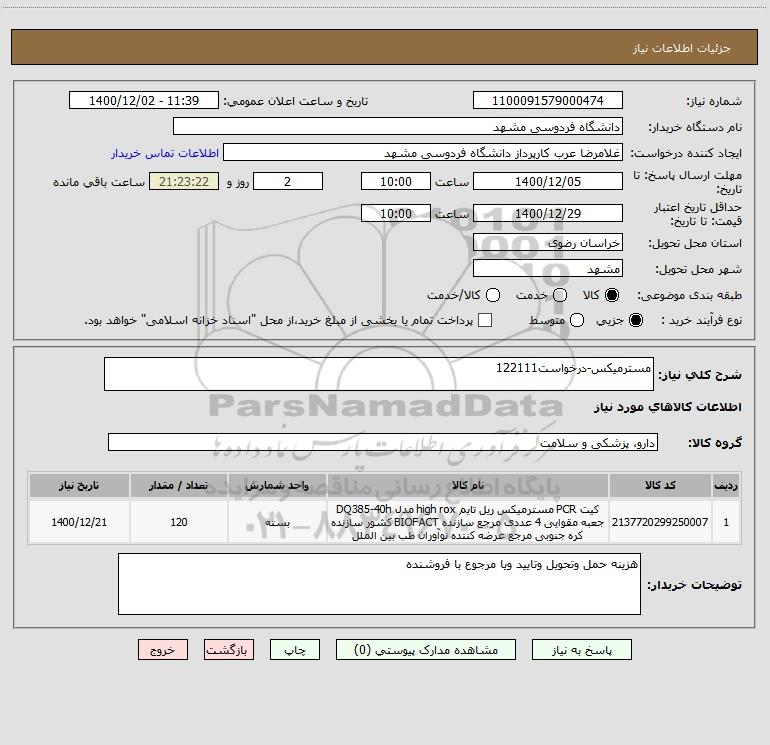Viewport: 770px width, 745px height.
Task: Click the product code 213772029925​0007 cell
Action: pos(660,522)
